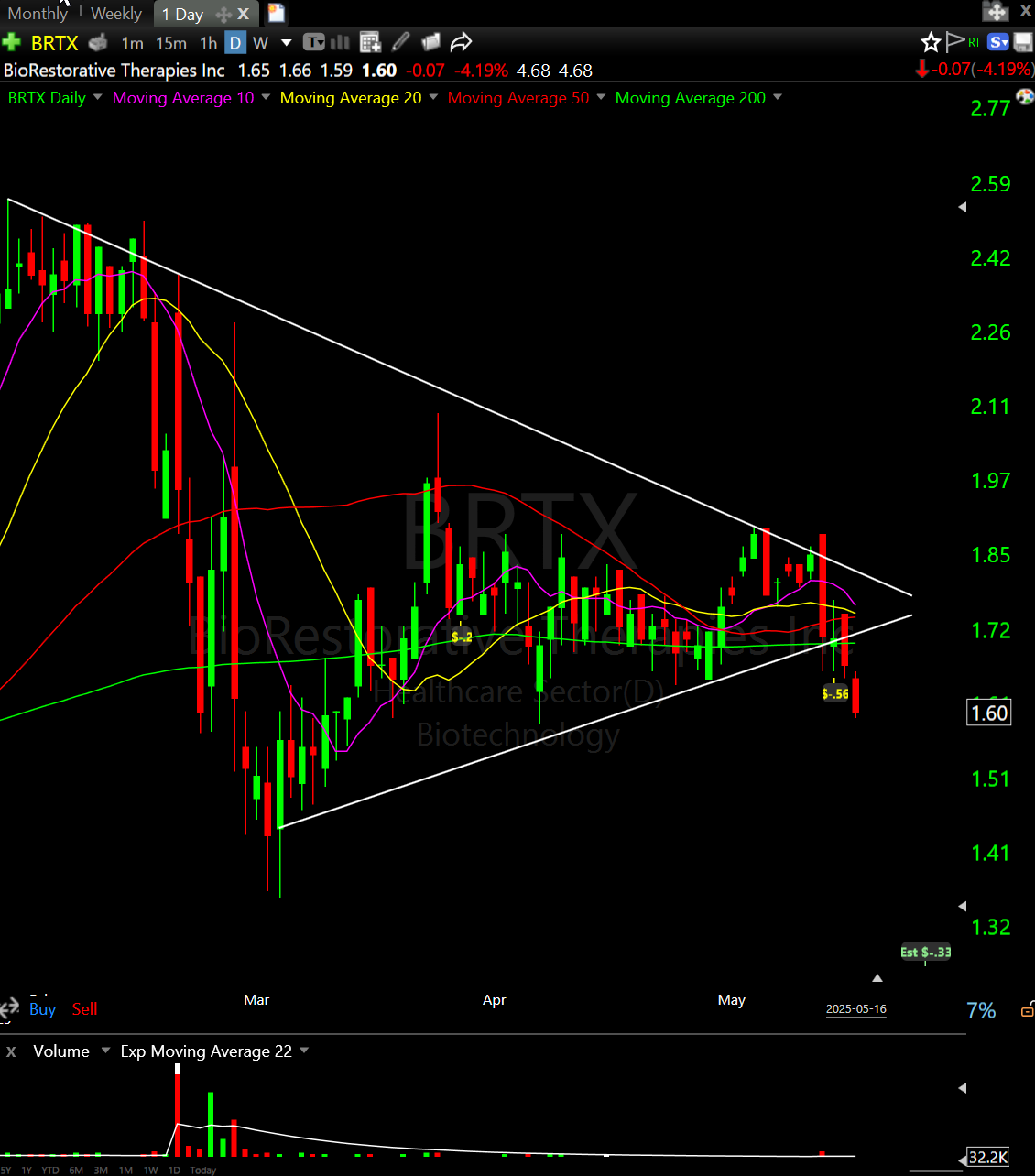1035x1176 pixels.
Task: Switch to the Weekly tab
Action: click(116, 14)
